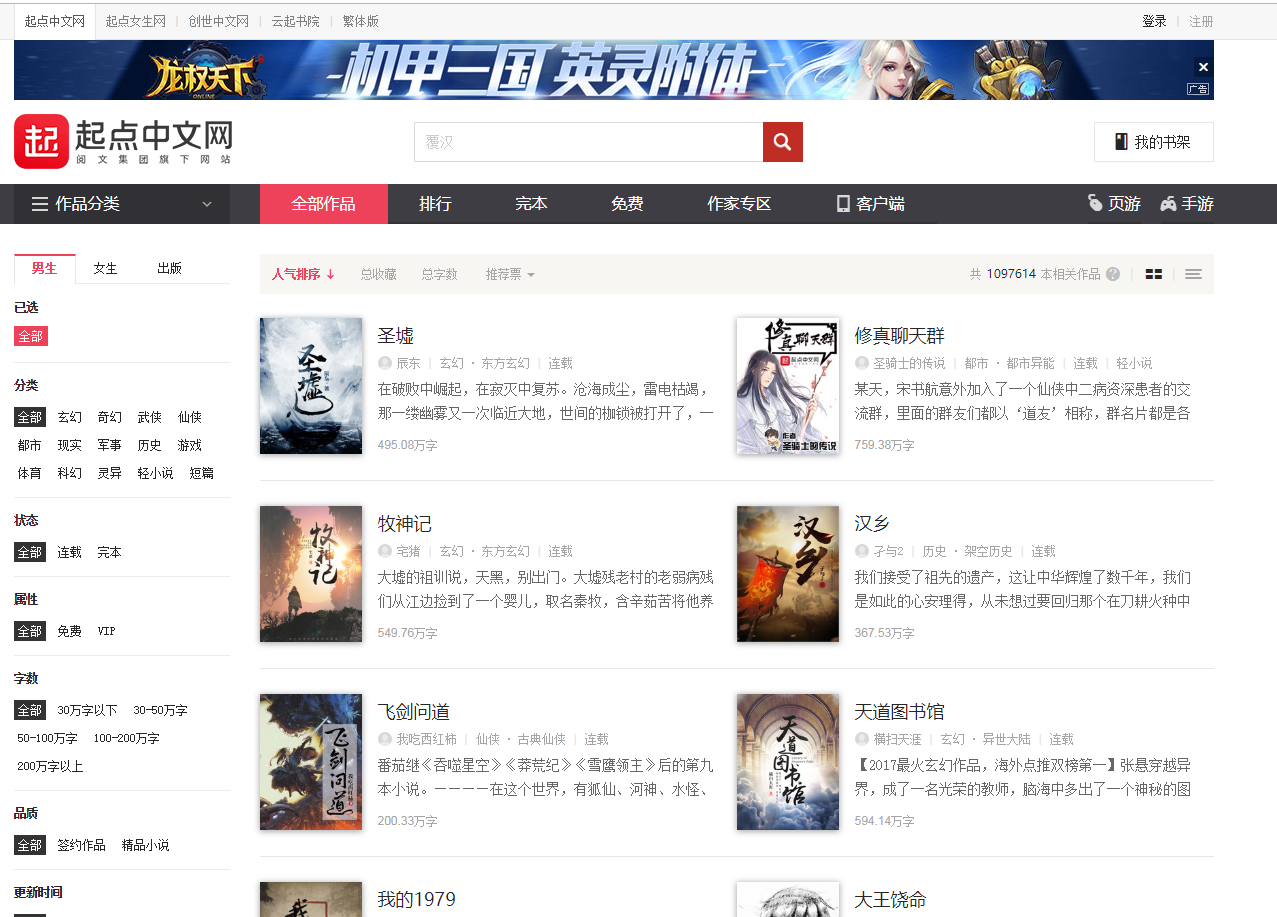Click author avatar icon next to 辰东

click(385, 363)
